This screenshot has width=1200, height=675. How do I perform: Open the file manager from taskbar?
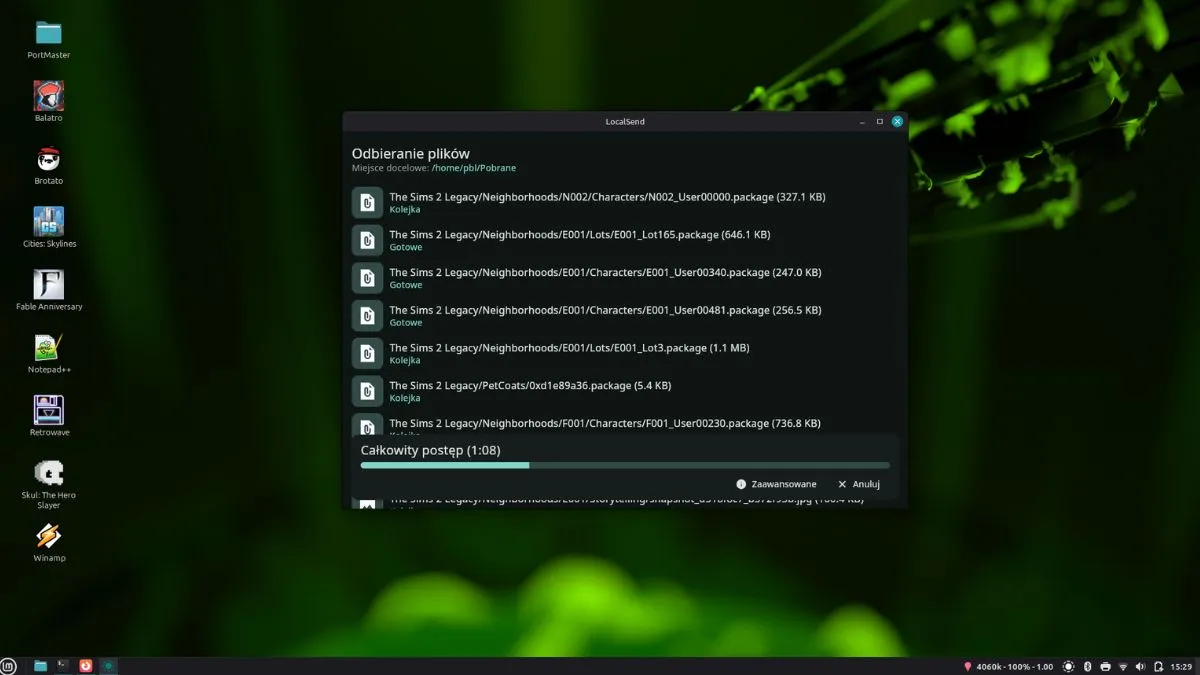(x=41, y=665)
